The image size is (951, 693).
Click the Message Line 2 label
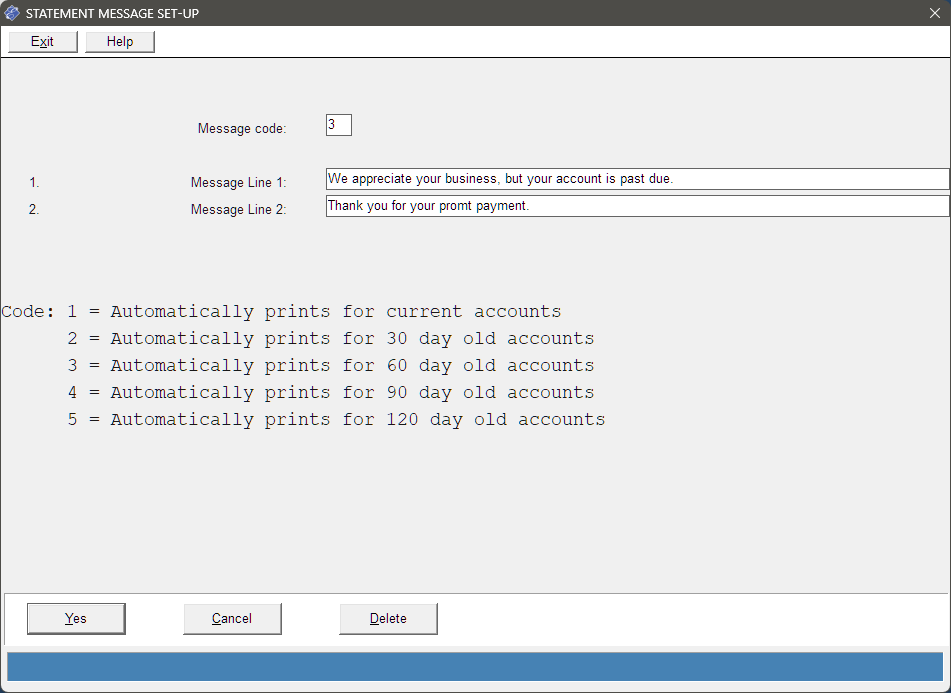click(238, 209)
